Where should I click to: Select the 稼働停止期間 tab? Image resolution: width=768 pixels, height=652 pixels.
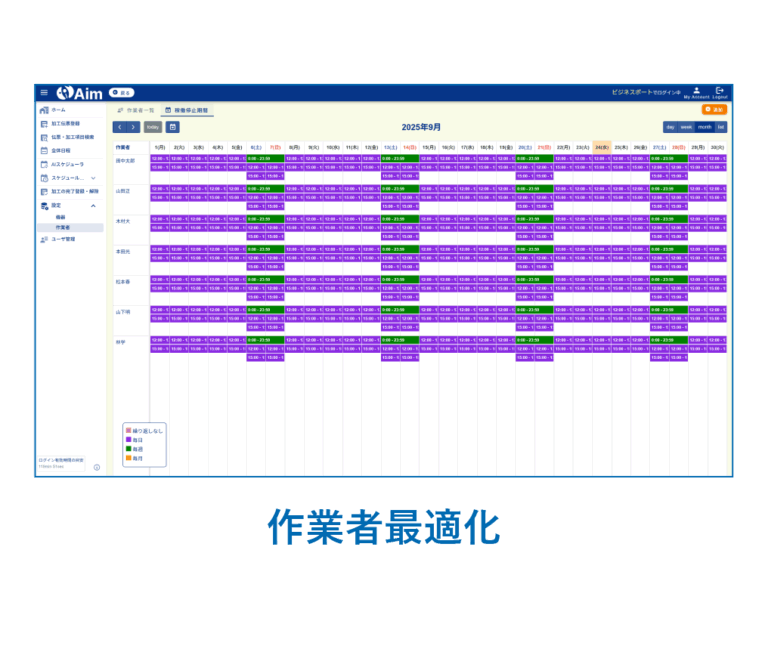pyautogui.click(x=187, y=109)
